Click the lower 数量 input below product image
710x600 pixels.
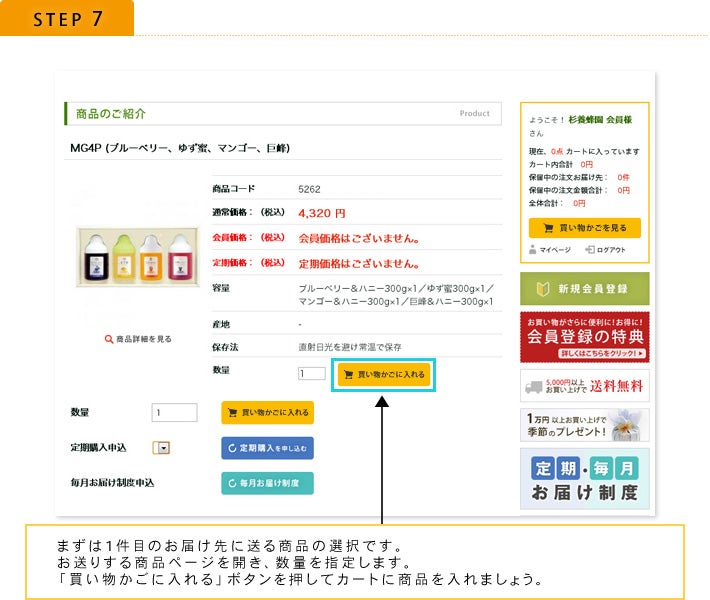[174, 412]
